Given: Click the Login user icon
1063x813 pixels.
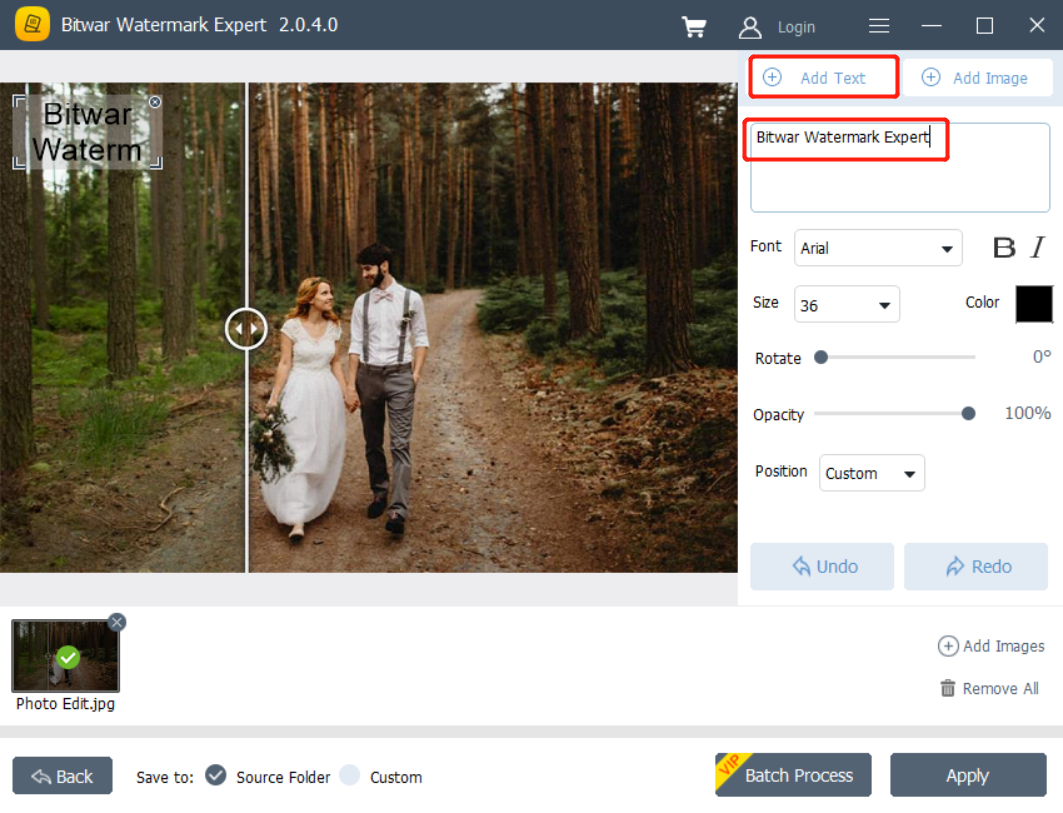Looking at the screenshot, I should click(x=750, y=27).
